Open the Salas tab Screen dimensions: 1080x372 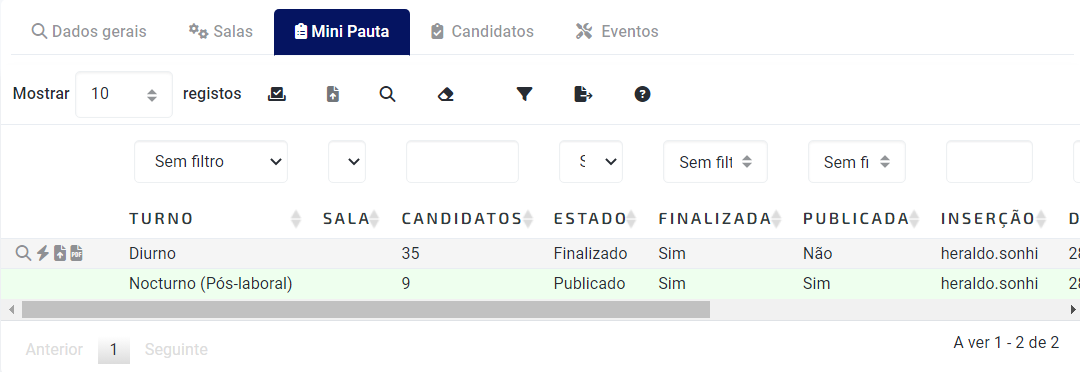[221, 32]
